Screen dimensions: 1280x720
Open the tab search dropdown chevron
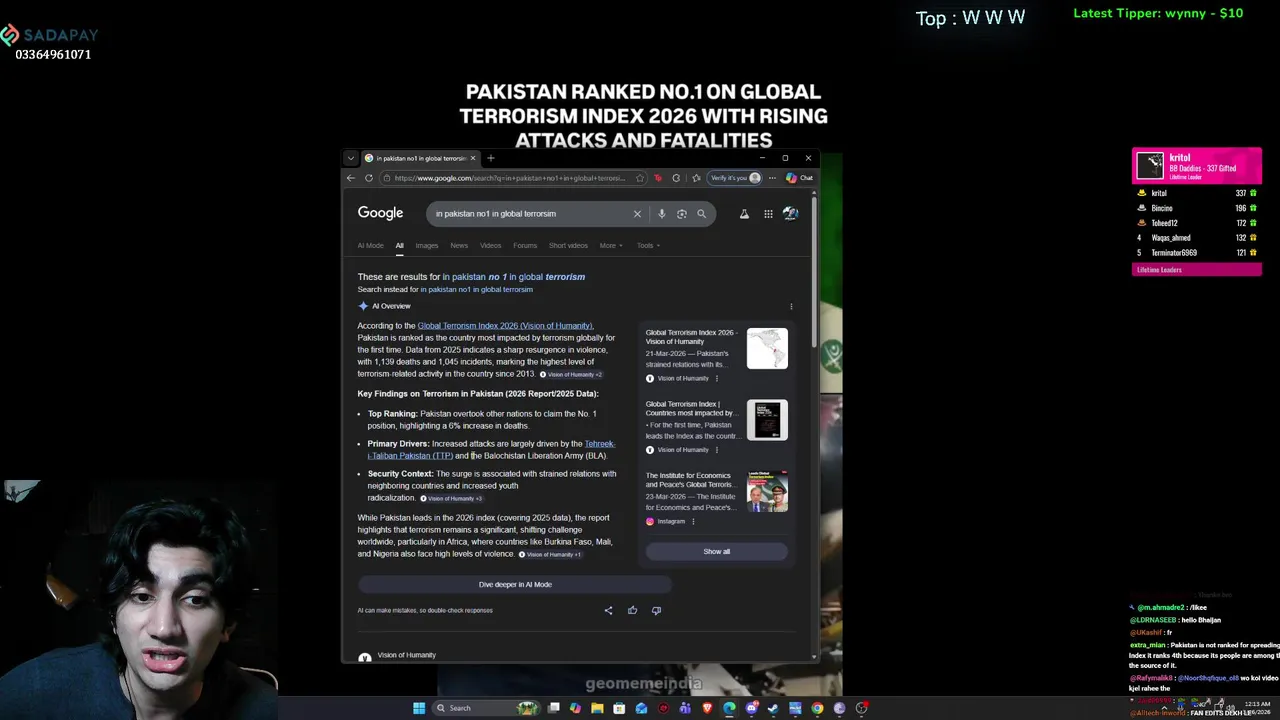coord(350,158)
